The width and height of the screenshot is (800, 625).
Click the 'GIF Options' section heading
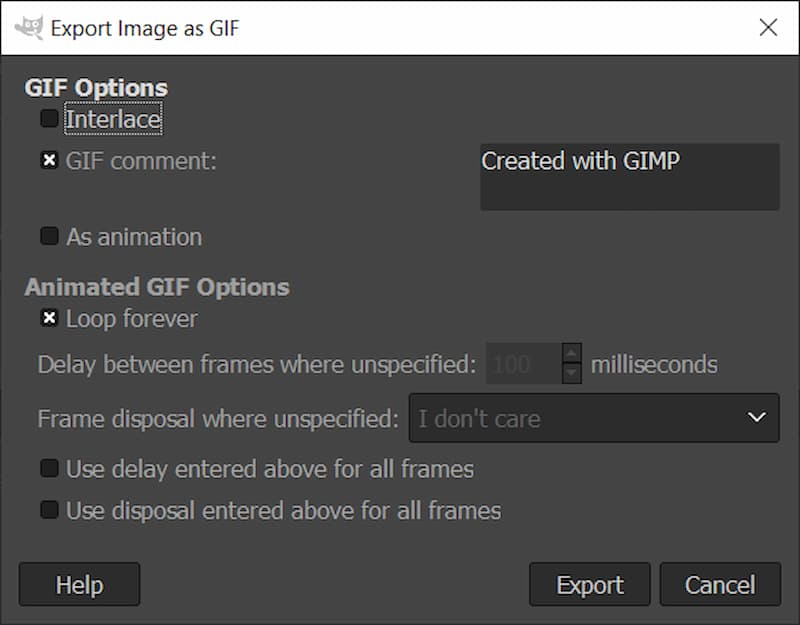coord(96,88)
